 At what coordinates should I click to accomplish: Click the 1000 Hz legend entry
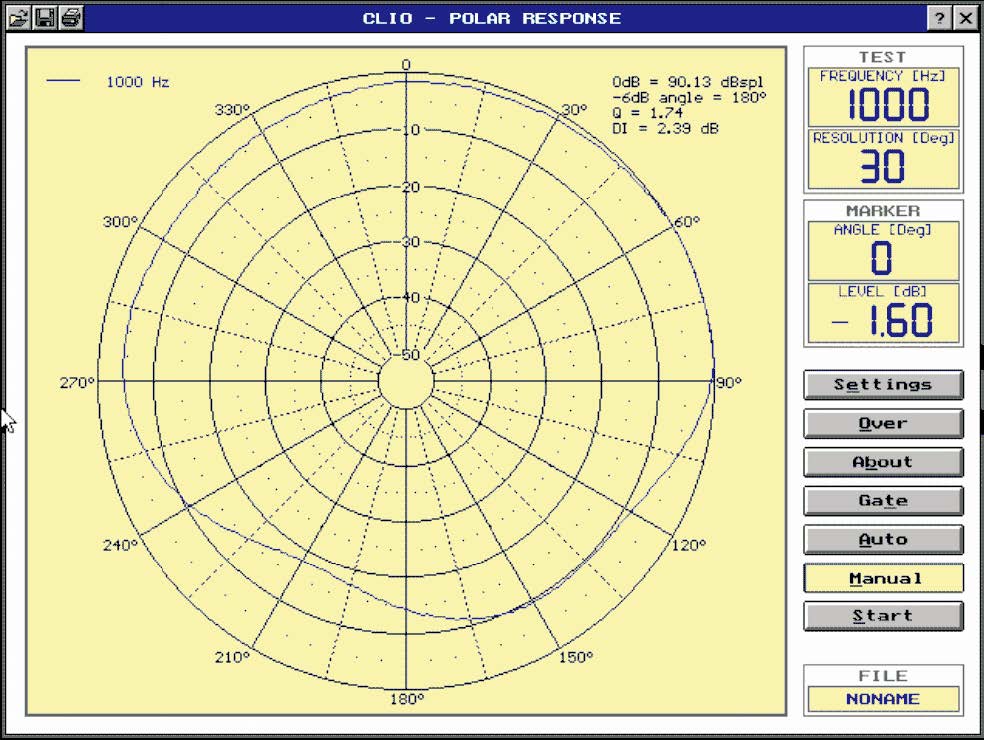(x=137, y=82)
